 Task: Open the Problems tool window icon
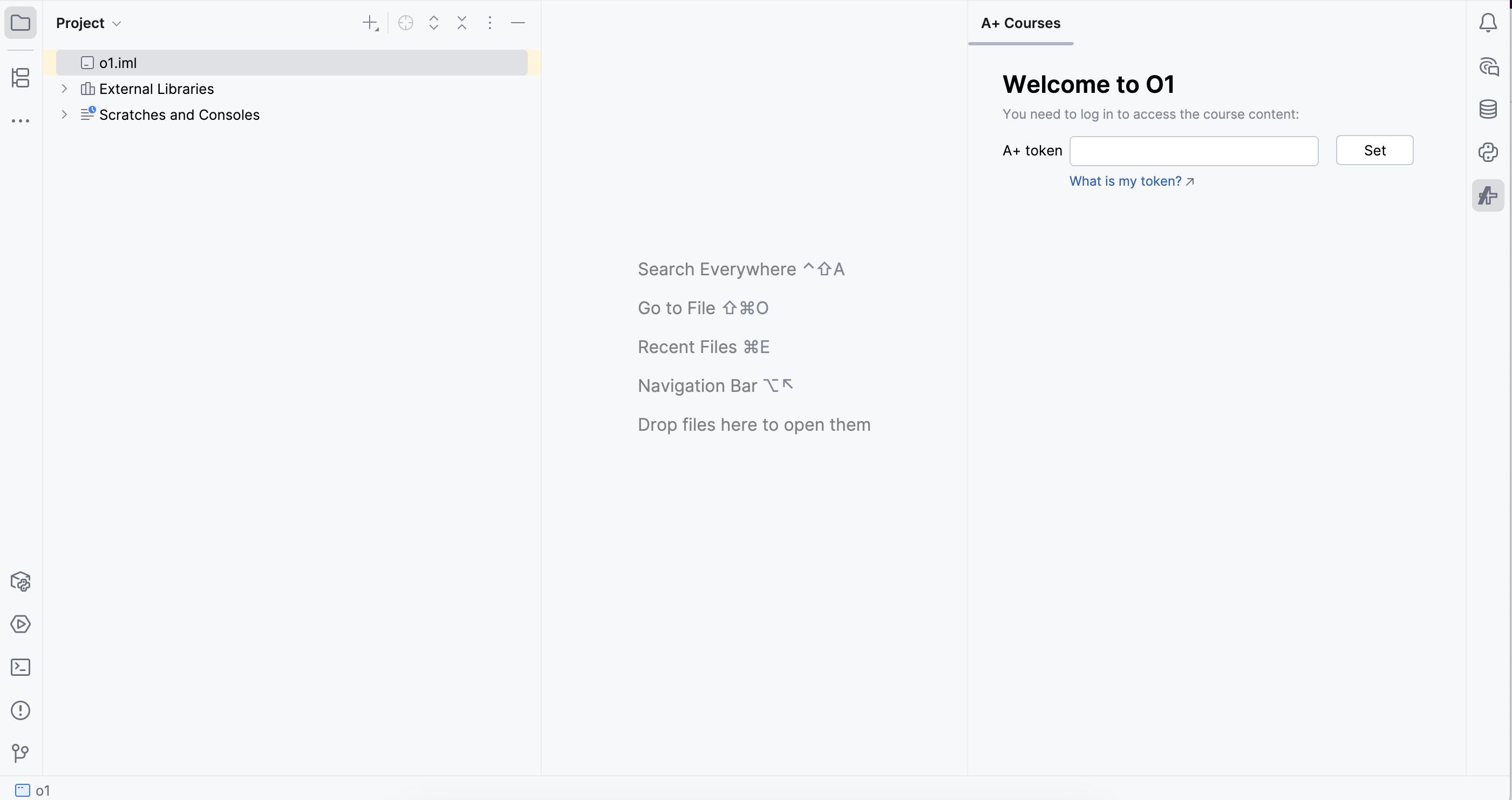click(21, 710)
